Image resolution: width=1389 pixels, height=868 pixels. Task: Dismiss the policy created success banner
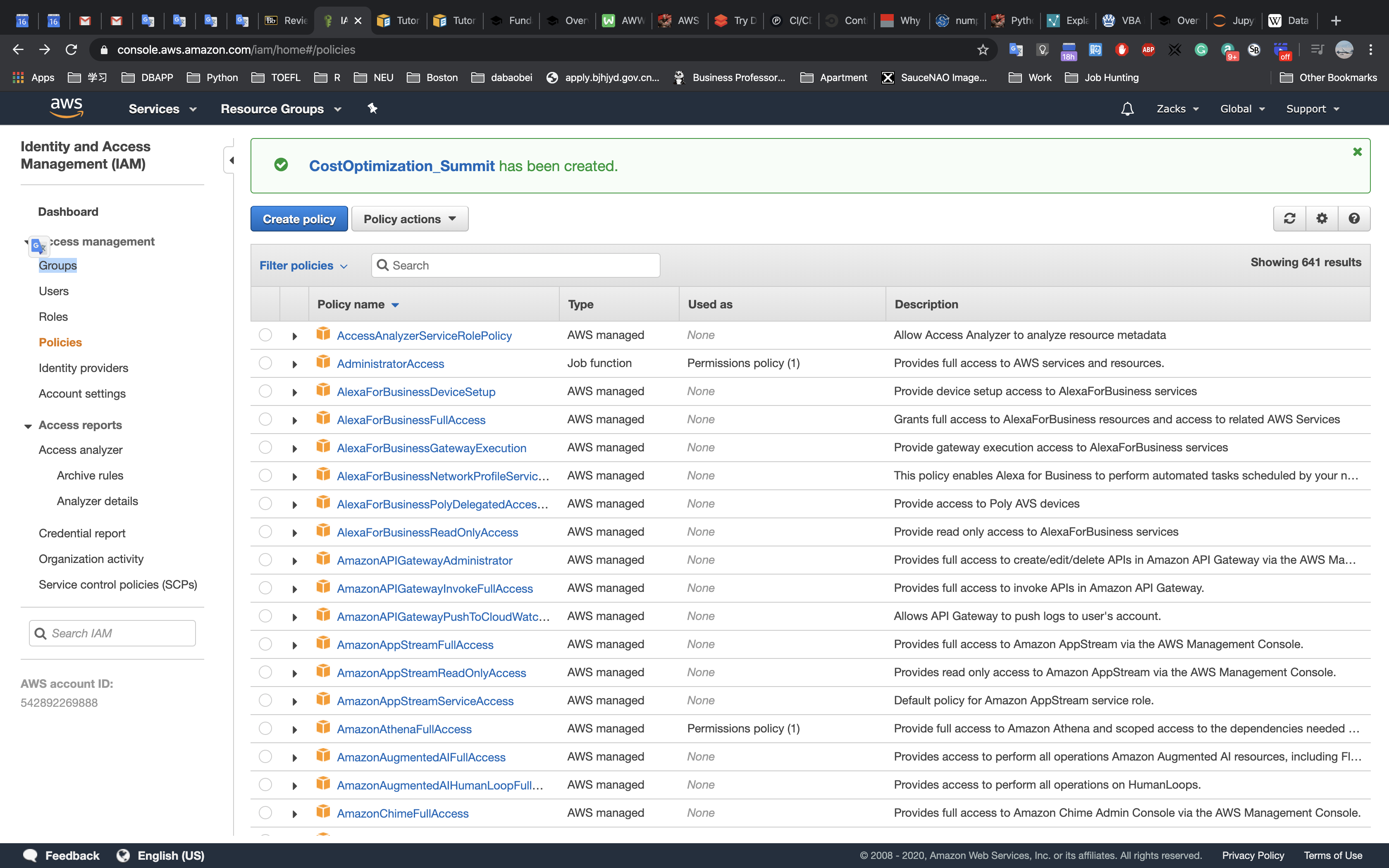pos(1357,152)
